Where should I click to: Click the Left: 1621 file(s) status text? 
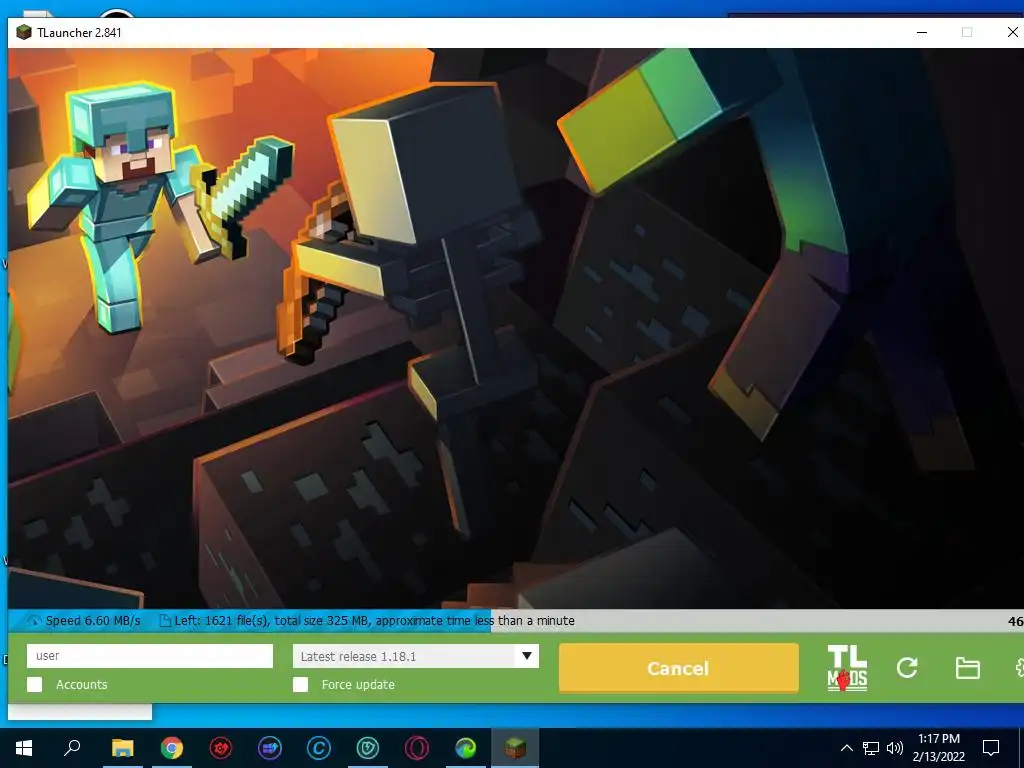tap(374, 620)
